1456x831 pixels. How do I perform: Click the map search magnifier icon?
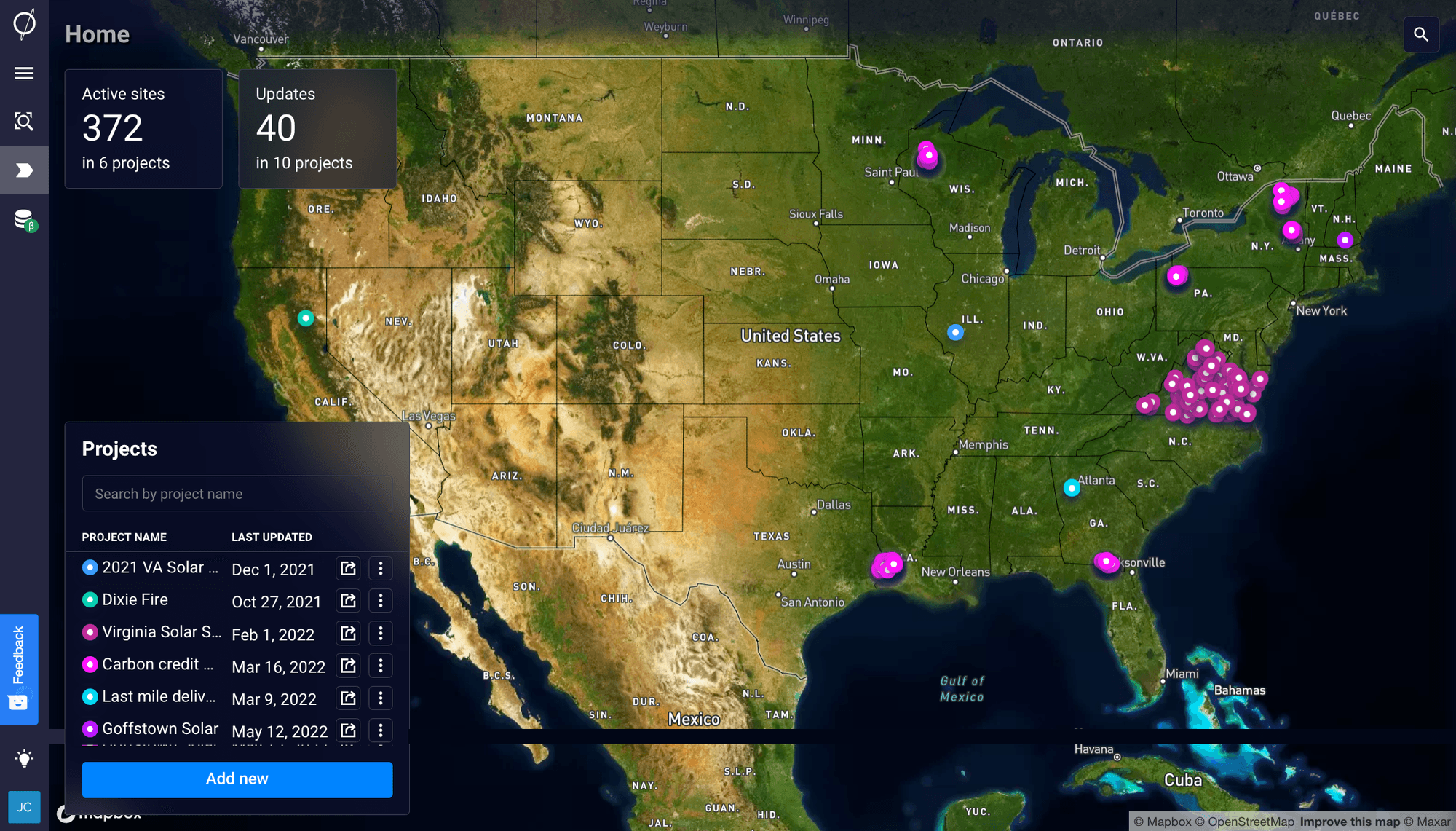coord(1420,34)
